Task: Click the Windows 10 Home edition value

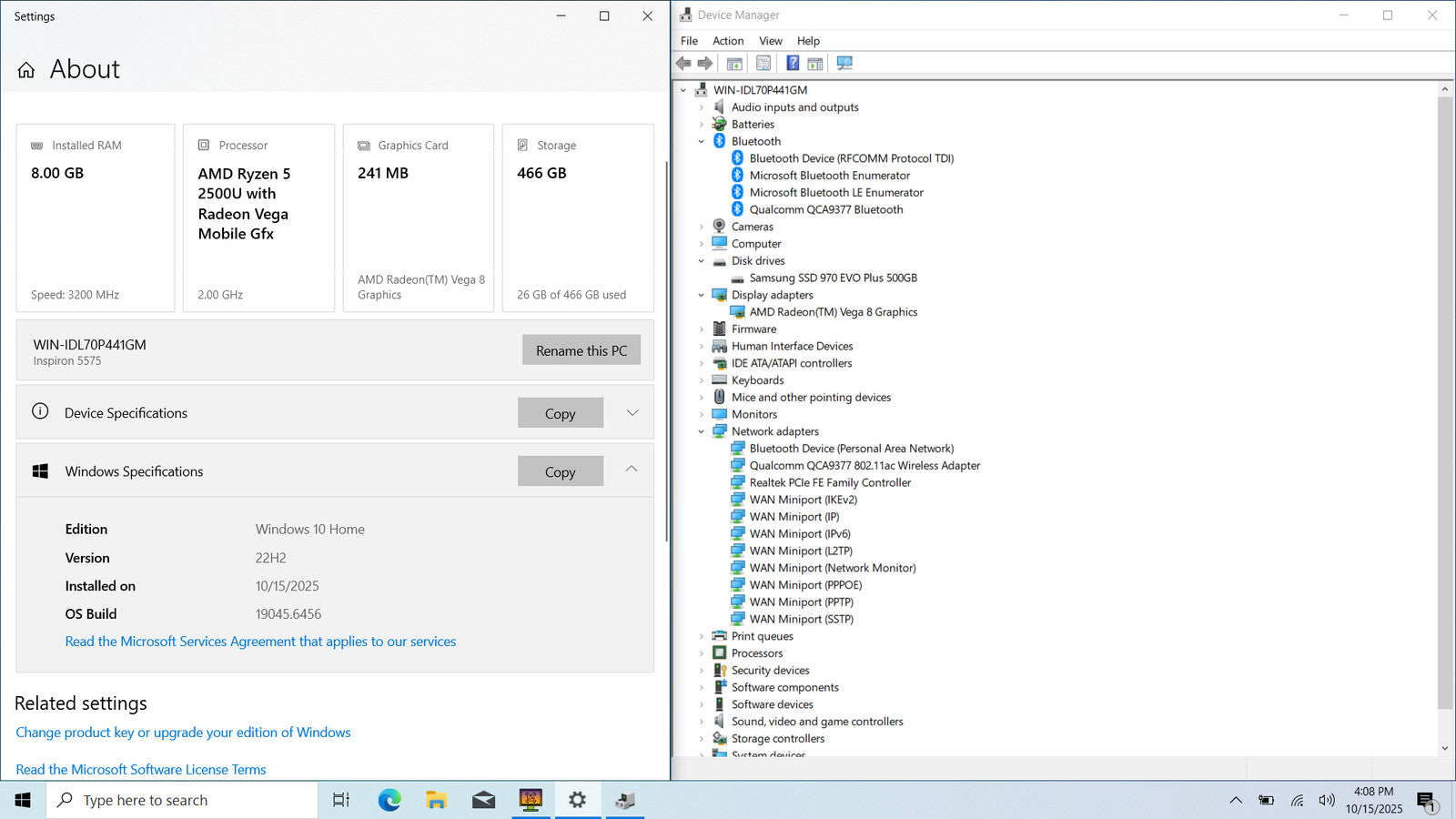Action: click(x=310, y=530)
